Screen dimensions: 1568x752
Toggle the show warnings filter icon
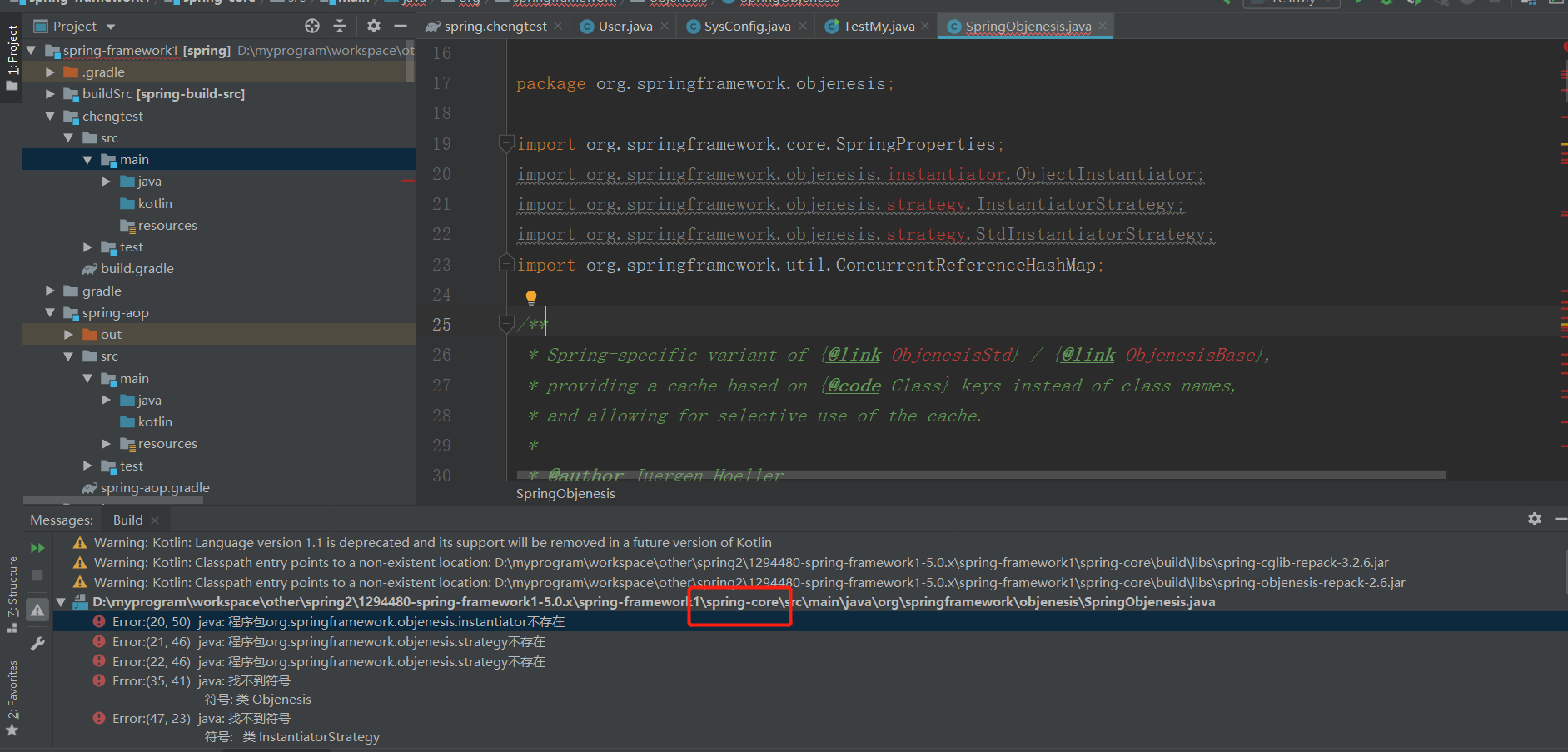pos(37,610)
